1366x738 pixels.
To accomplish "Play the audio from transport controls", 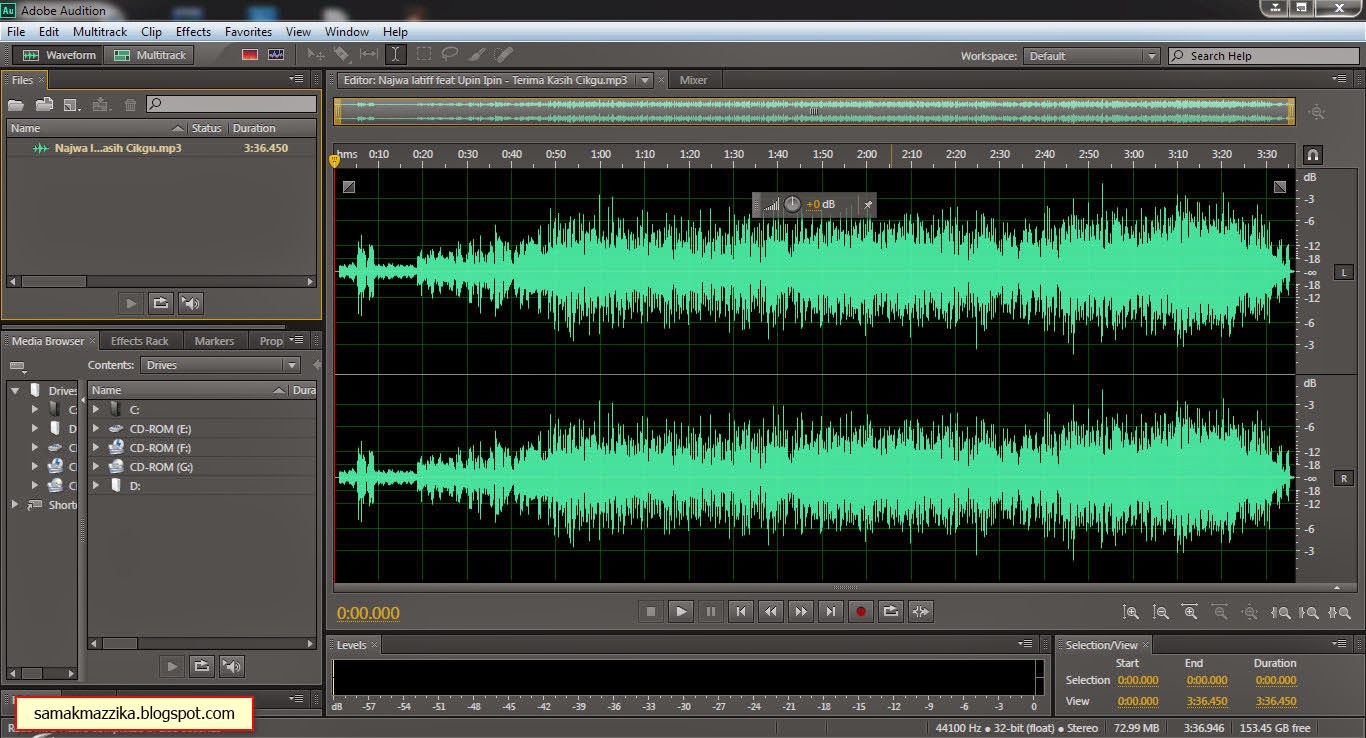I will coord(681,611).
